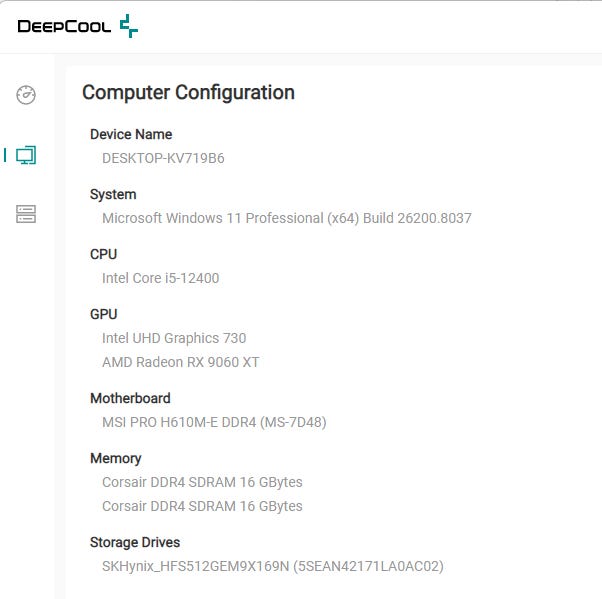Click the CPU label
The height and width of the screenshot is (599, 602).
[104, 254]
